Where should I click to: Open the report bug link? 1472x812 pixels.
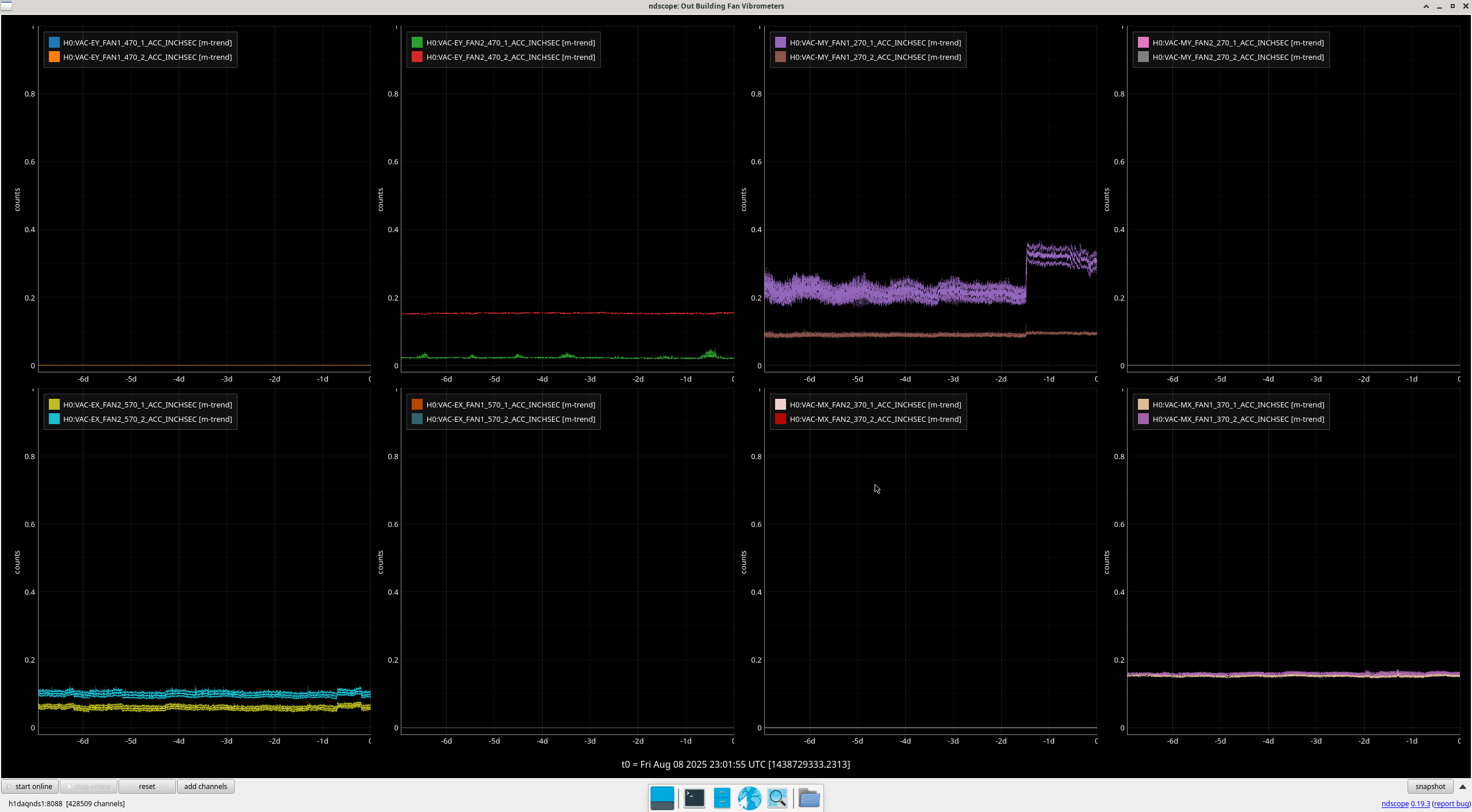(1451, 803)
